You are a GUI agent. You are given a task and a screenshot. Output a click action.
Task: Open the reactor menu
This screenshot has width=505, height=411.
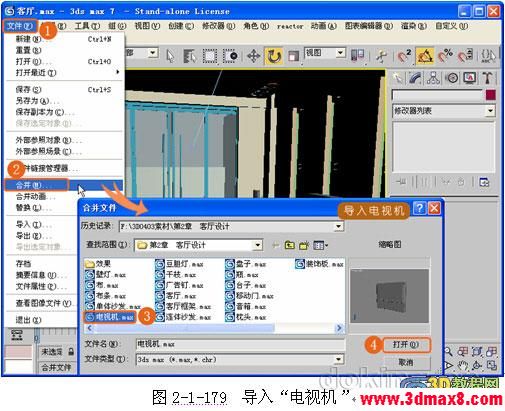click(290, 26)
